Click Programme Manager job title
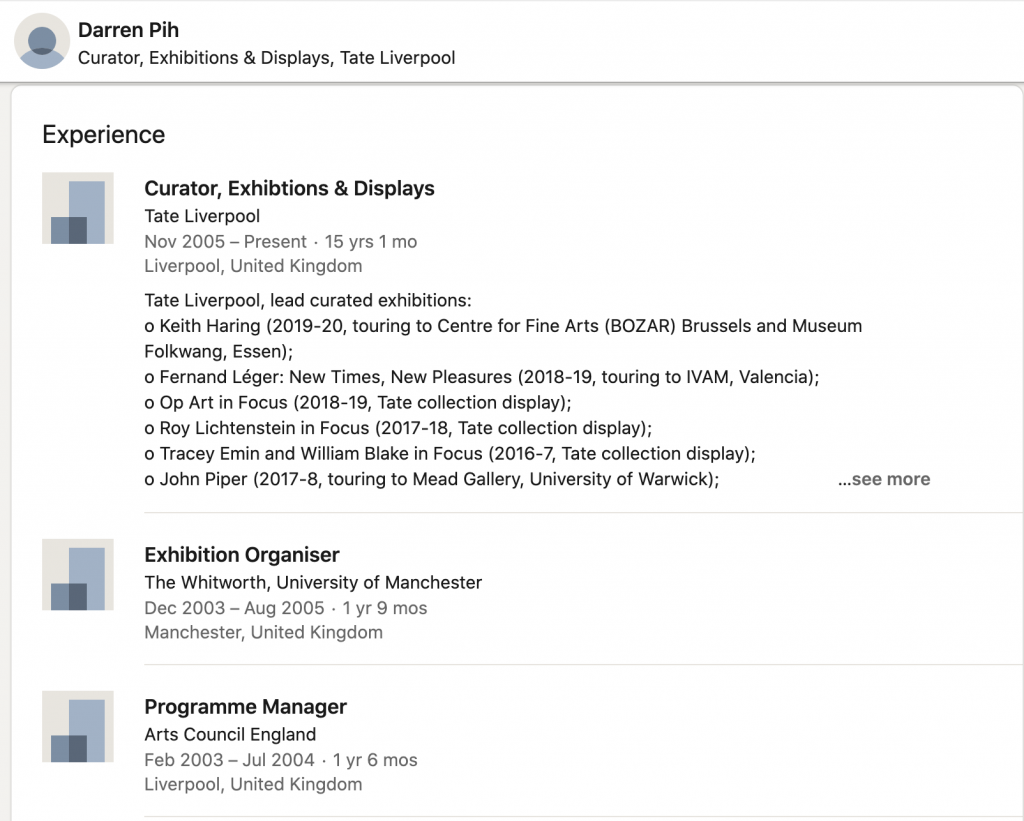The height and width of the screenshot is (821, 1024). 246,707
